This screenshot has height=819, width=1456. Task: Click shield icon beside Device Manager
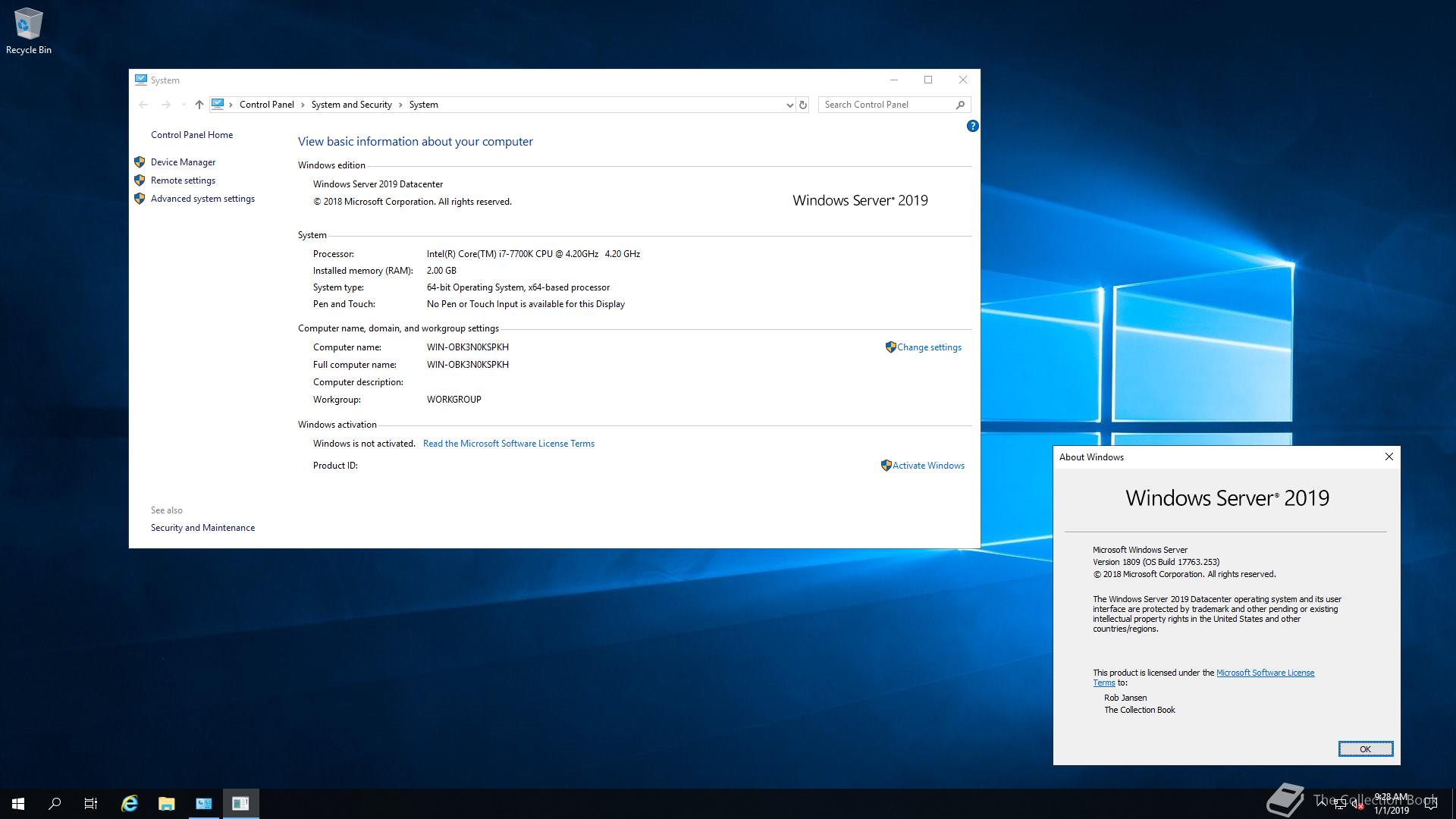(140, 162)
